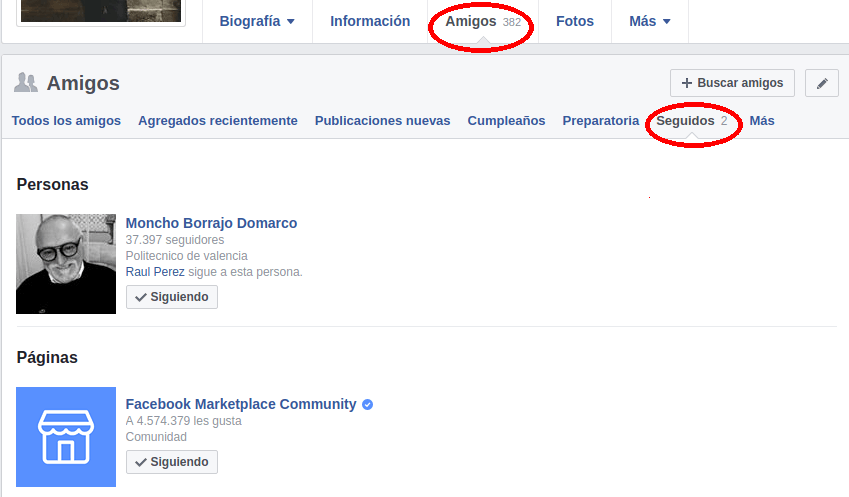Click the pencil edit icon button
The image size is (849, 497).
tap(821, 83)
